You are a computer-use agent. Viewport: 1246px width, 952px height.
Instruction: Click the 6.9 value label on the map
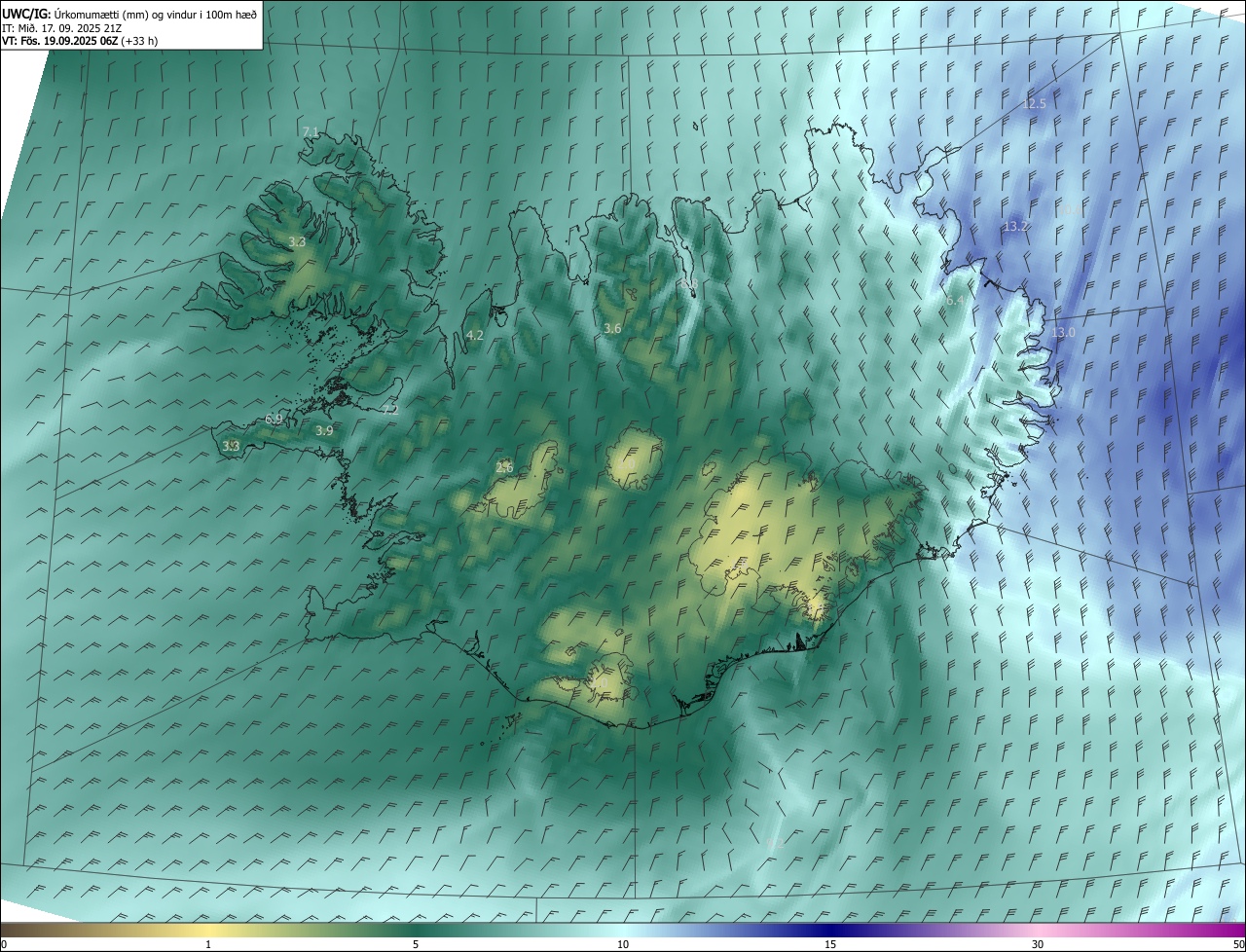[x=274, y=420]
